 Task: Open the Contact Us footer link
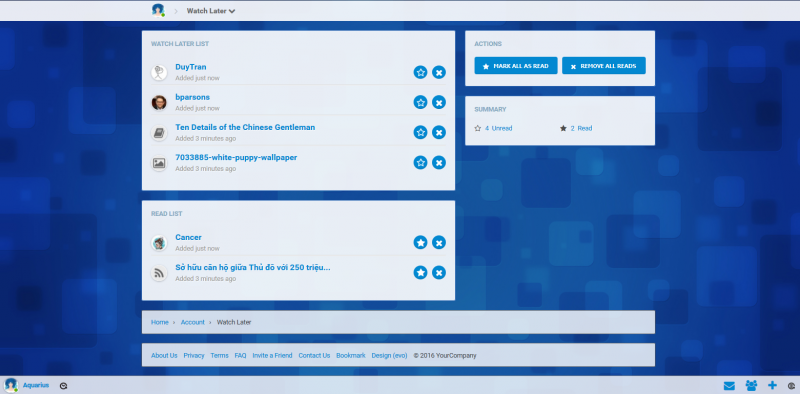(314, 356)
